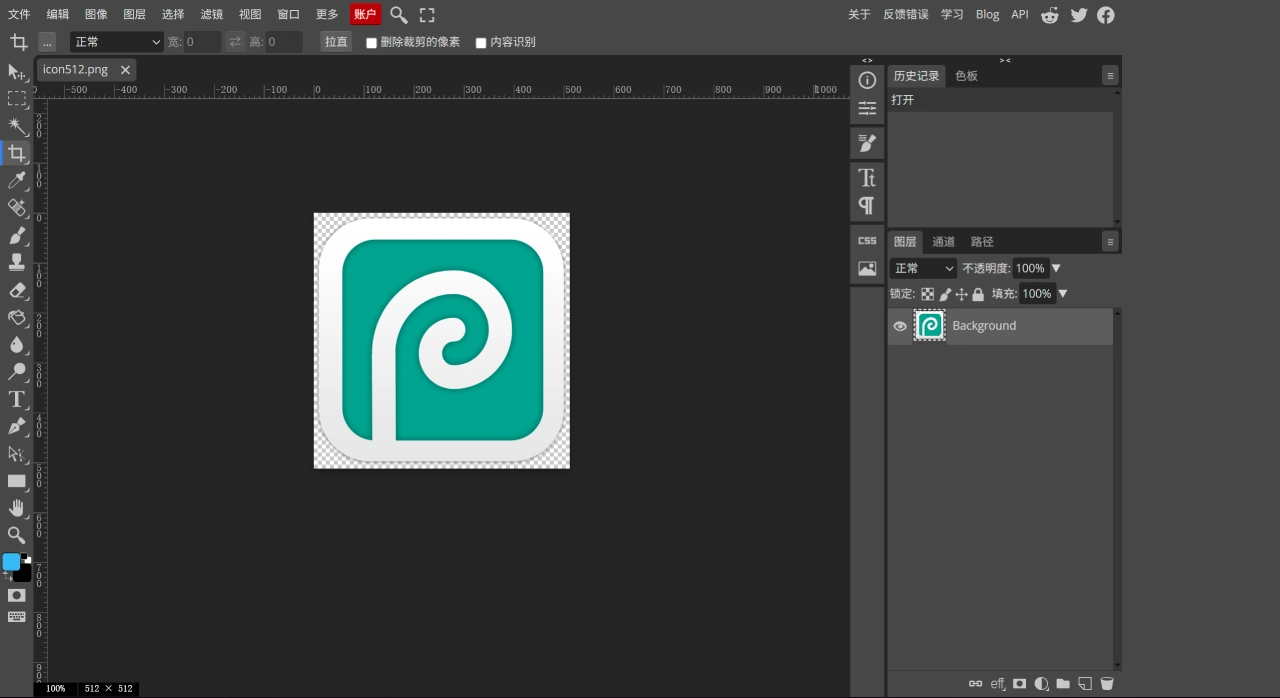Image resolution: width=1280 pixels, height=698 pixels.
Task: Link layers with the chain icon
Action: point(975,684)
